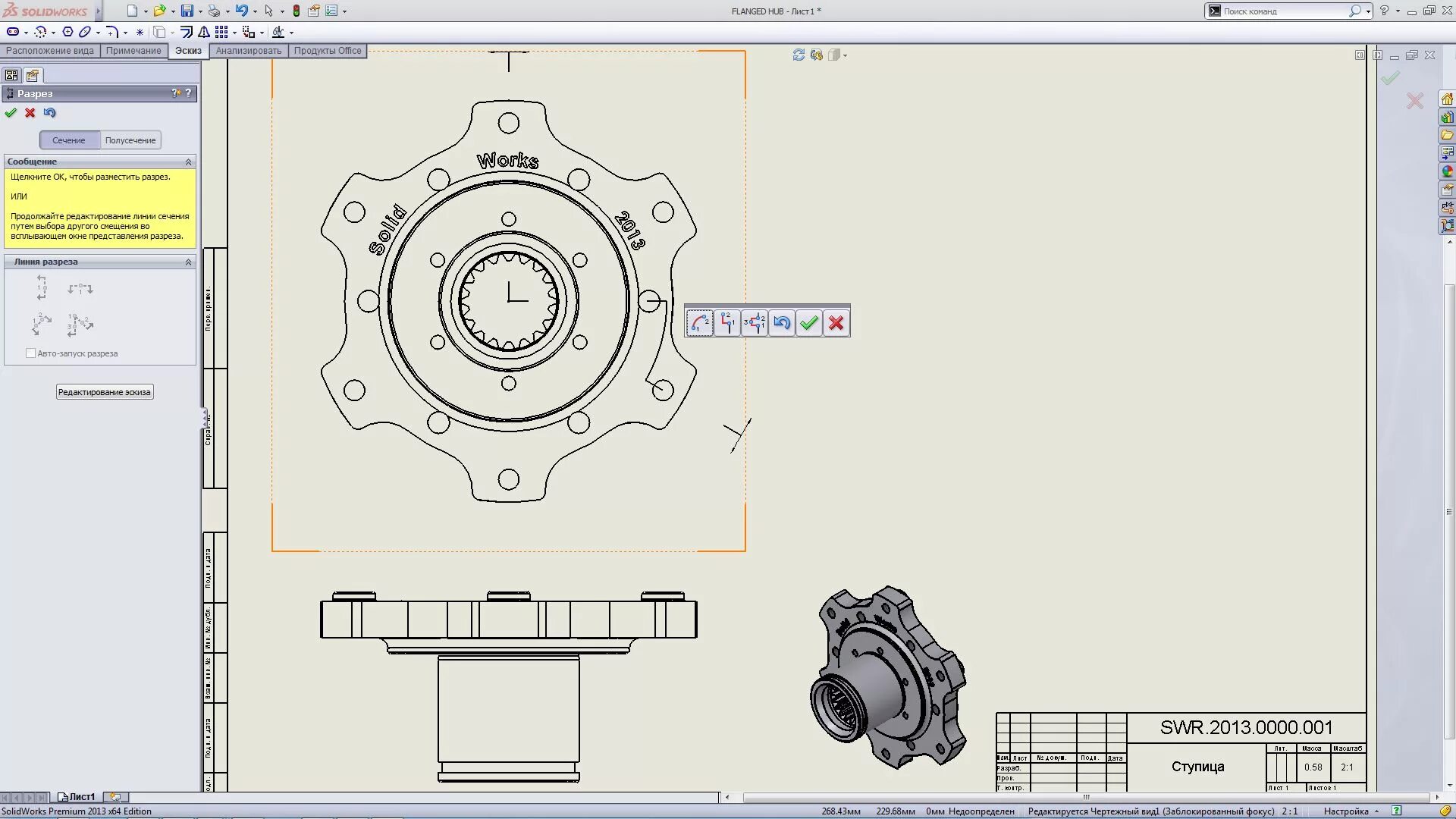Cancel Разрез with red X in PropertyManager
The image size is (1456, 819).
(30, 113)
